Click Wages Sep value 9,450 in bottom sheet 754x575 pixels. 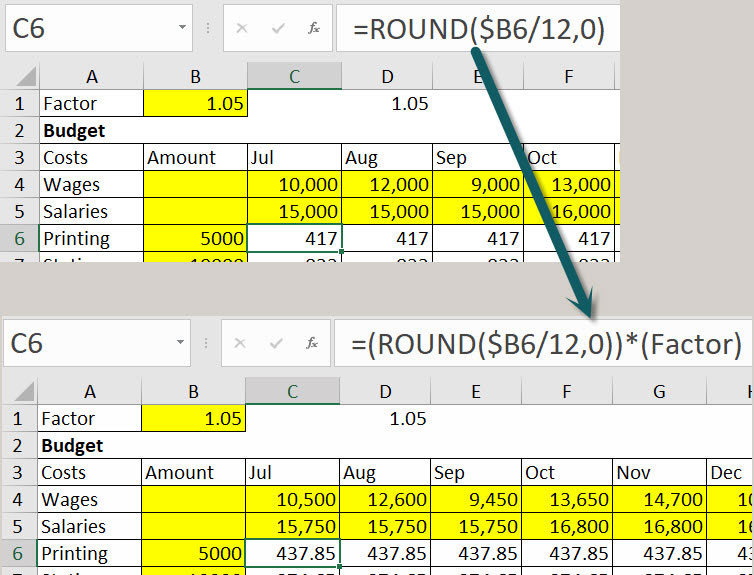coord(476,499)
